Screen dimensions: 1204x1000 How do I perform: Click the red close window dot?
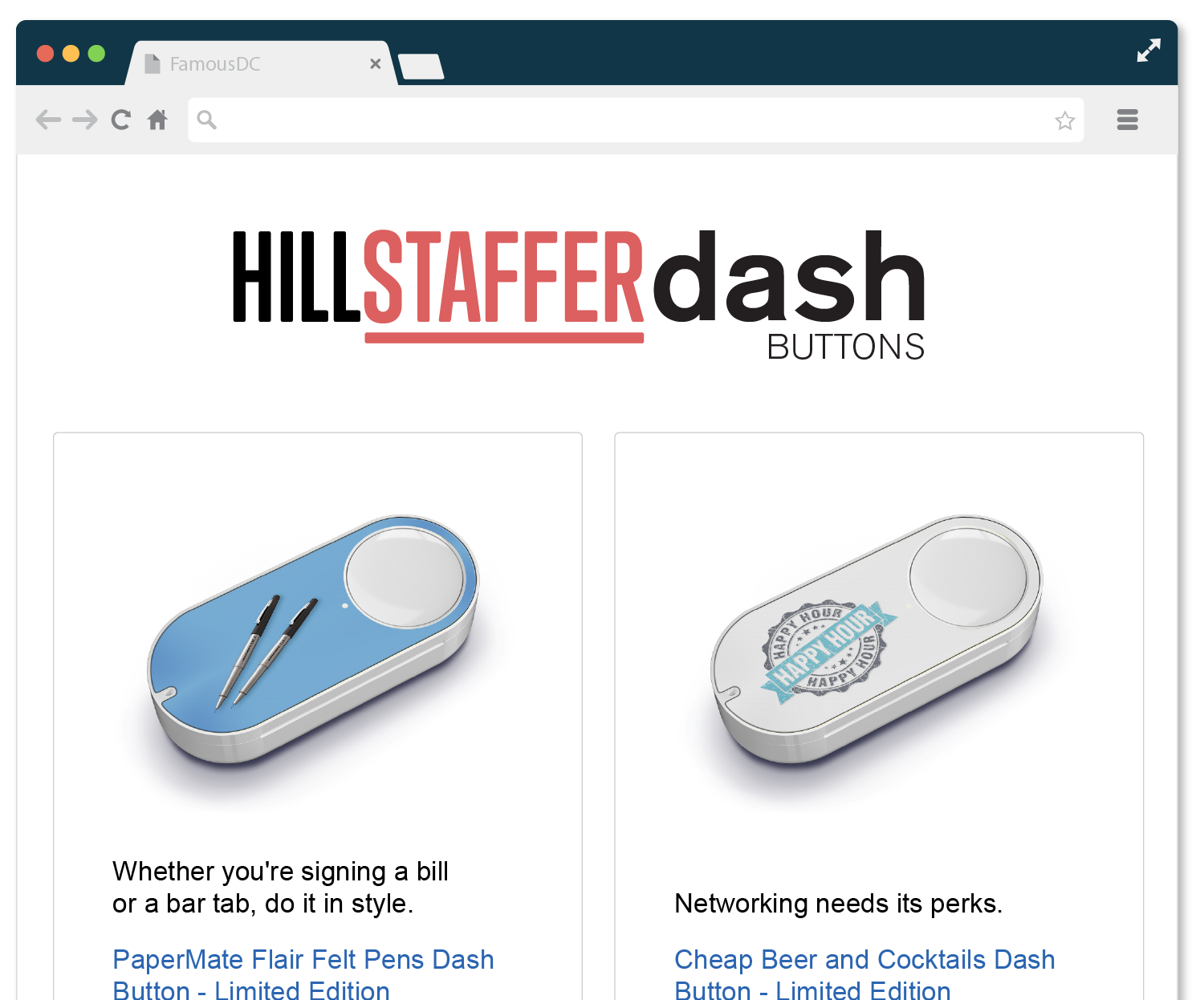point(45,54)
